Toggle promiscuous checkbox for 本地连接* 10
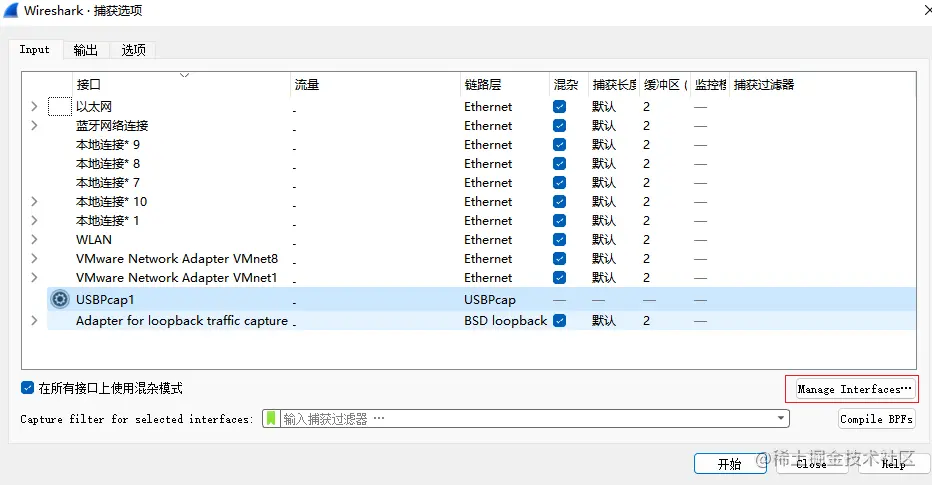The image size is (932, 485). pos(559,201)
